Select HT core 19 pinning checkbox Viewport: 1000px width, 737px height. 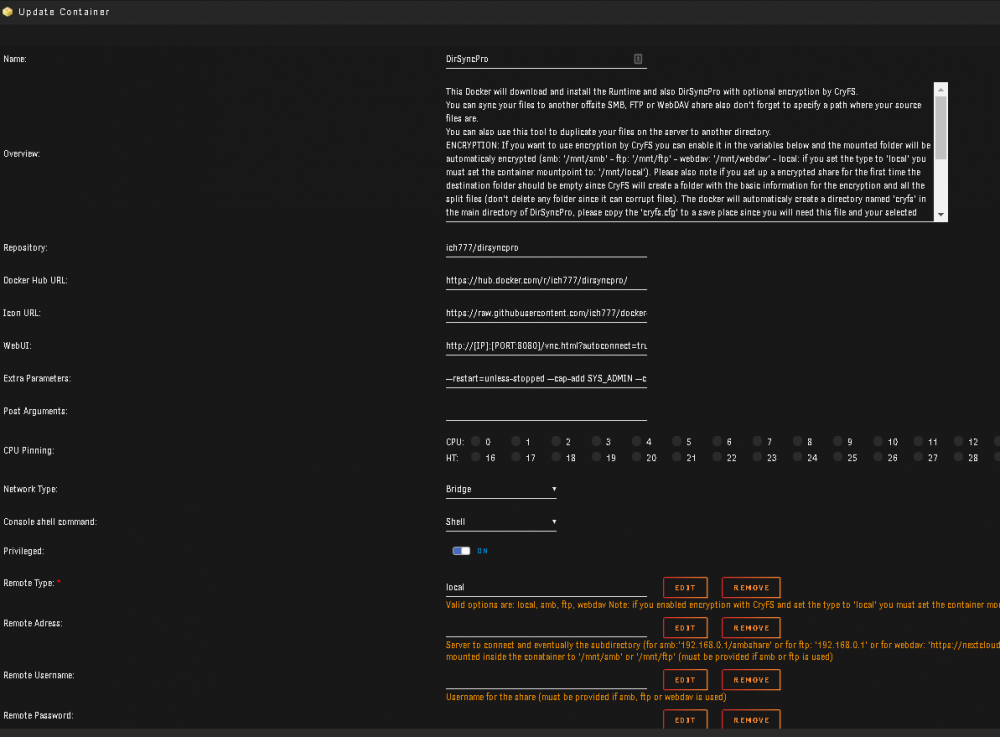click(596, 457)
